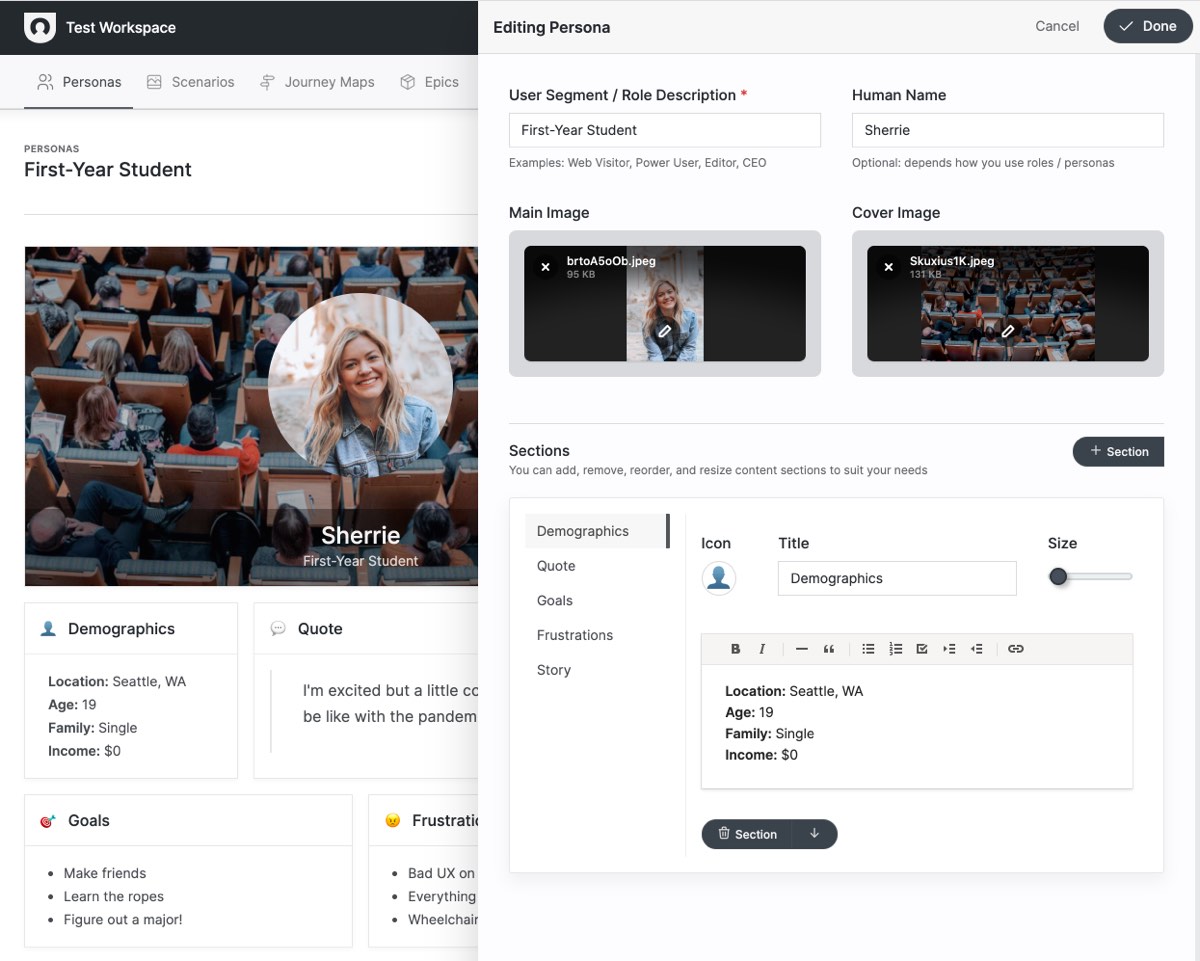Increase text indent in the editor toolbar
Image resolution: width=1200 pixels, height=961 pixels.
tap(948, 648)
